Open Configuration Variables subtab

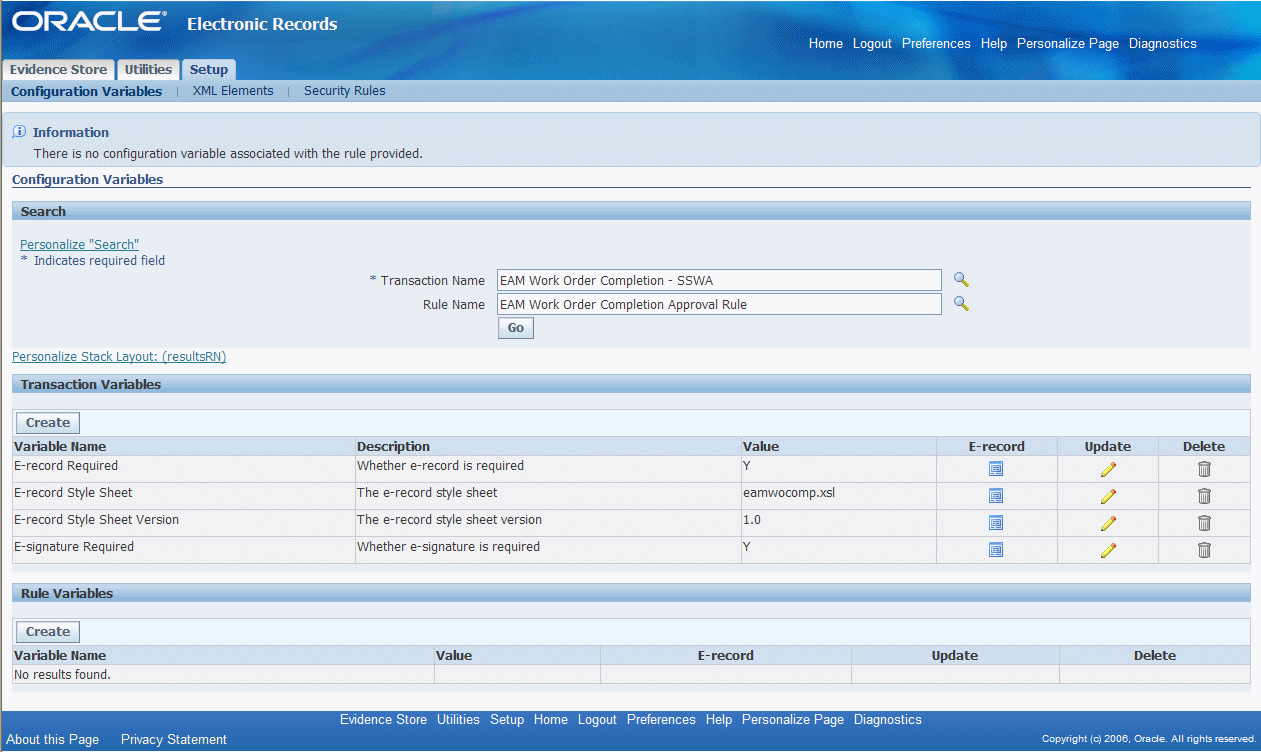(86, 91)
